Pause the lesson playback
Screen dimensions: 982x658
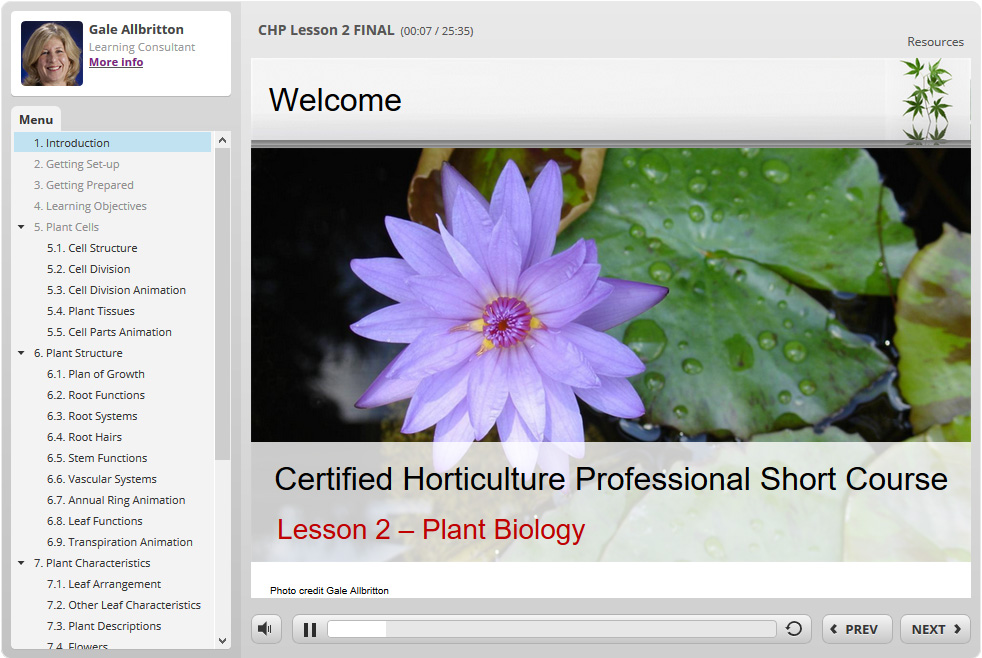pos(310,629)
